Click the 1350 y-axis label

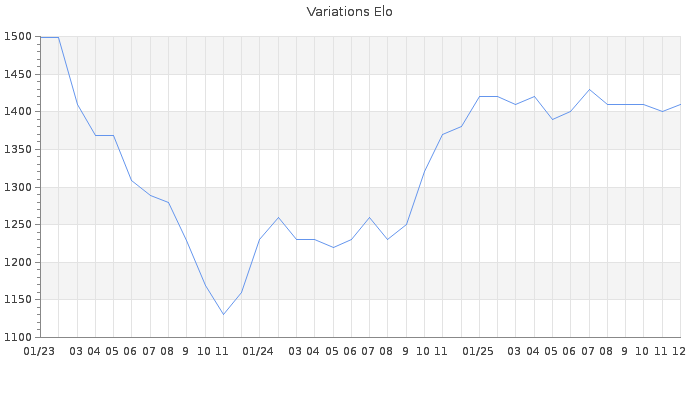pyautogui.click(x=18, y=150)
